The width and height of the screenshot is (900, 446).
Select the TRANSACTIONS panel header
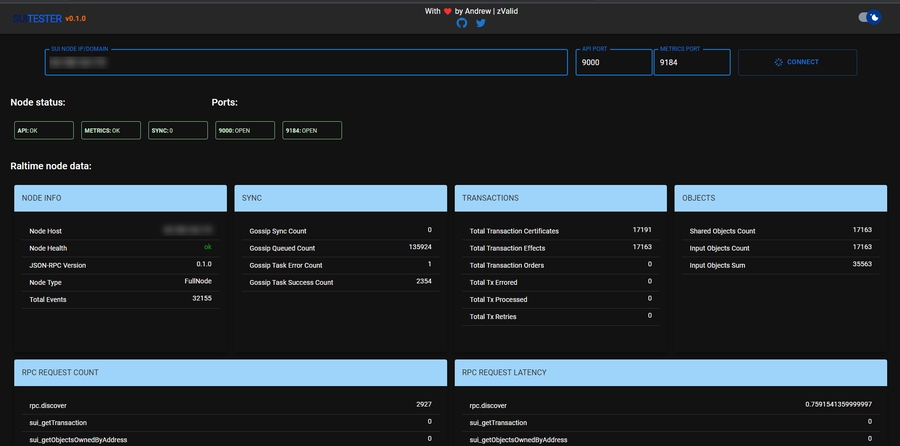pyautogui.click(x=560, y=198)
